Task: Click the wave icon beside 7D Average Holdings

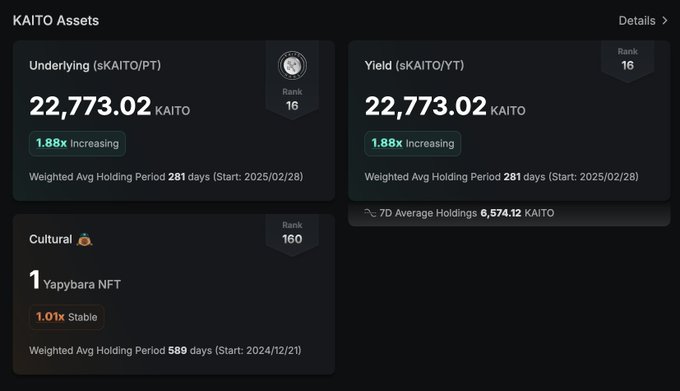Action: tap(370, 213)
